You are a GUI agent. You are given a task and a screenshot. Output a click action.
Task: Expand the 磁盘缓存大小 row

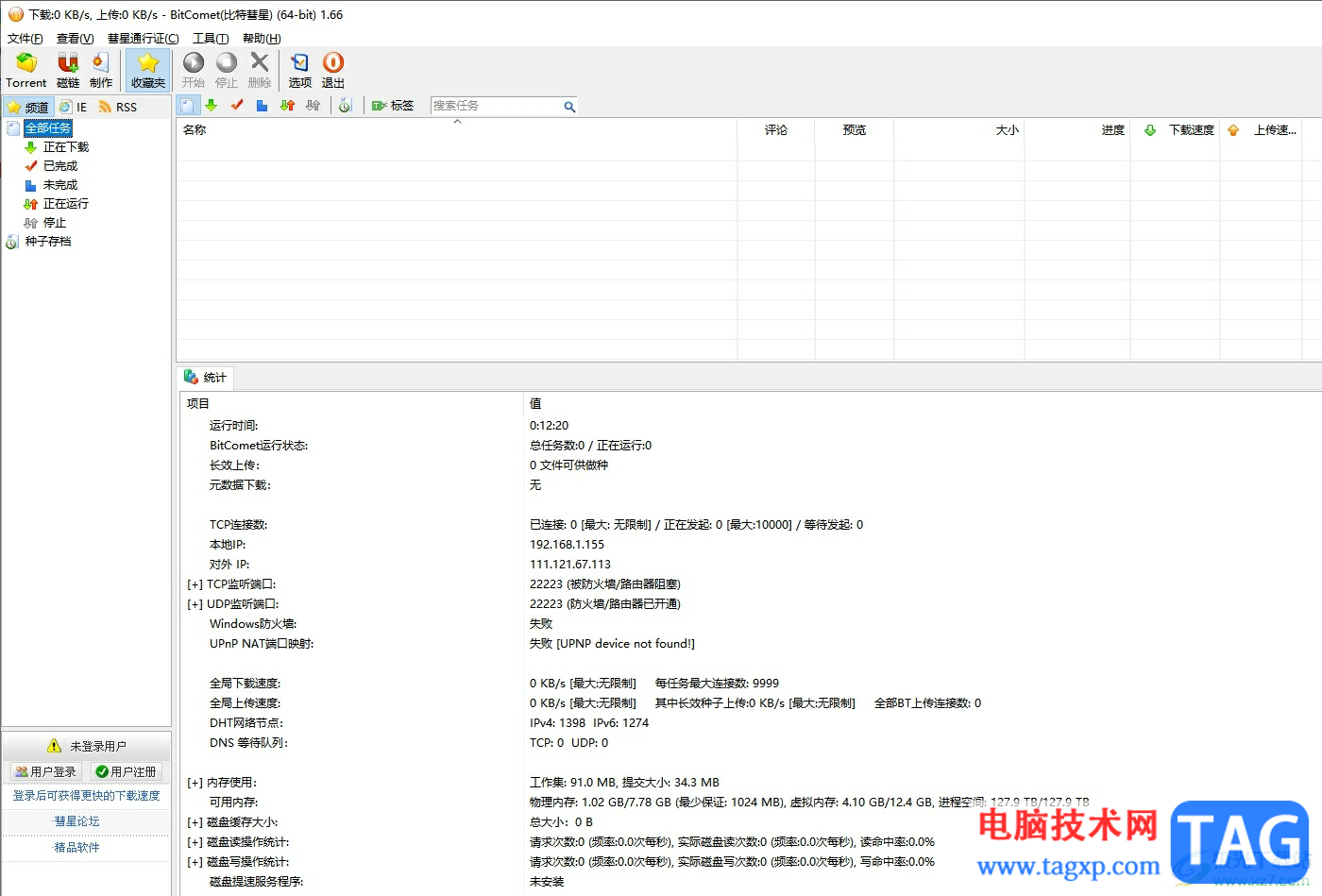click(x=195, y=823)
